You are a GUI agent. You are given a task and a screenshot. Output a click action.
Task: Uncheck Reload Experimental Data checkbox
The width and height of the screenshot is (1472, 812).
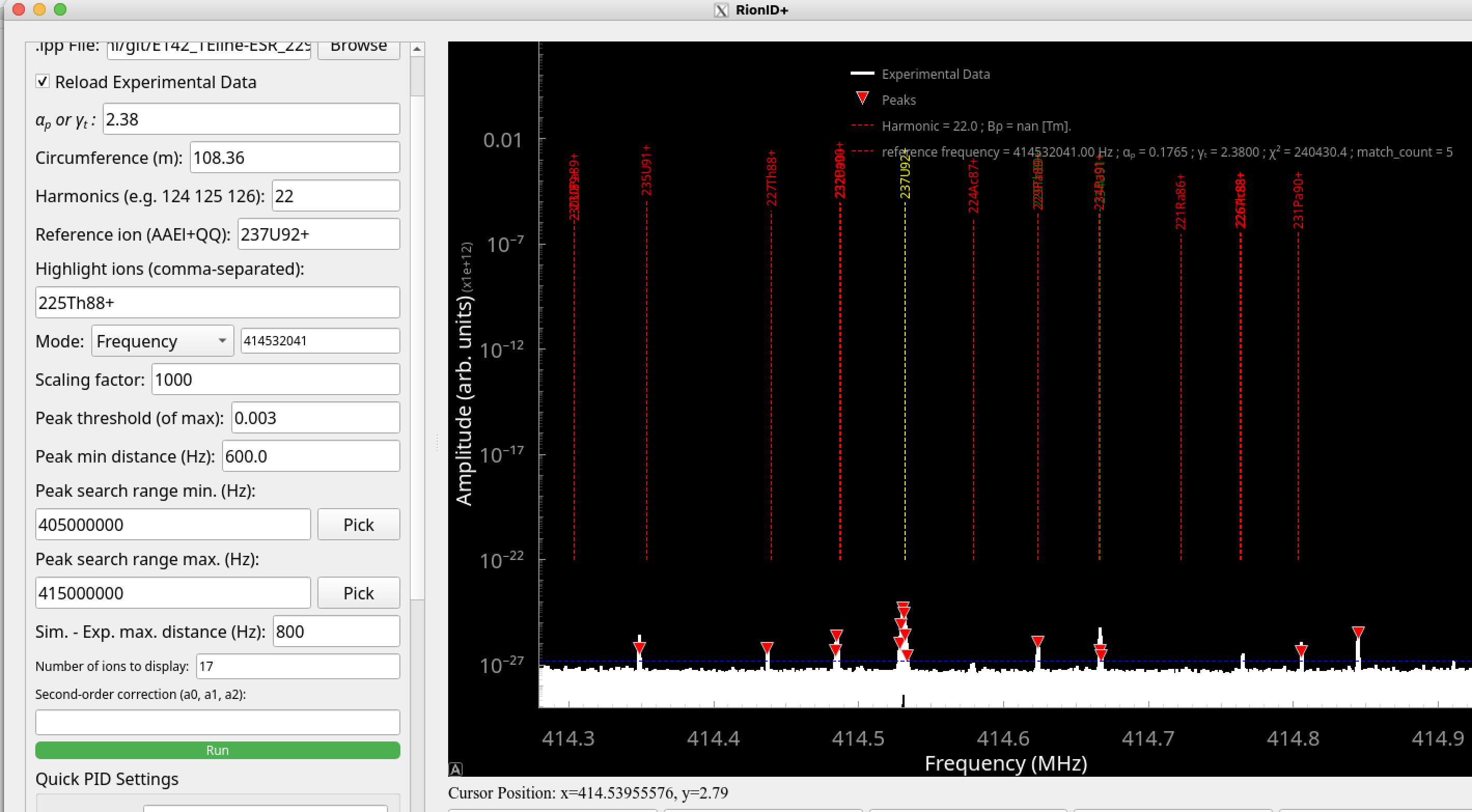click(43, 81)
